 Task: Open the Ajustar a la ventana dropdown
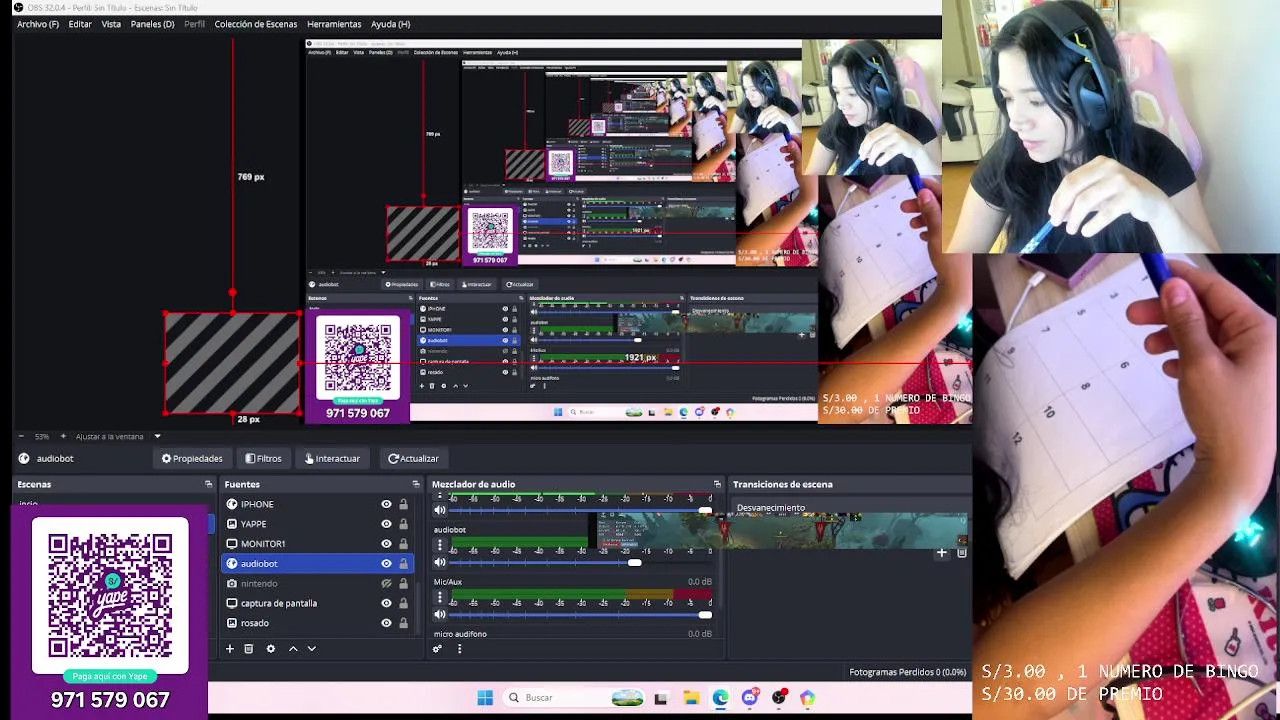(118, 436)
